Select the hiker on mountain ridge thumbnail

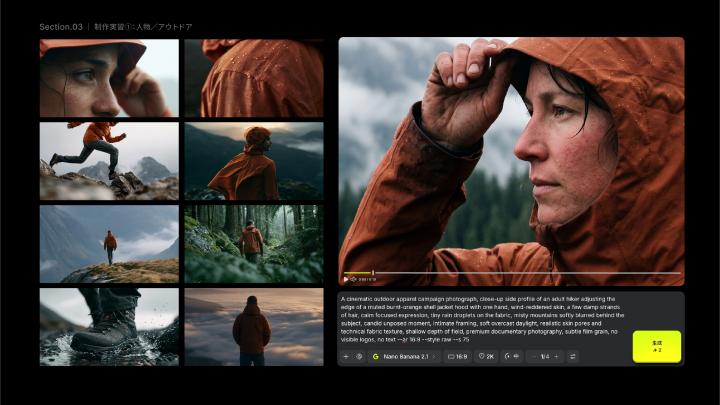click(x=109, y=244)
